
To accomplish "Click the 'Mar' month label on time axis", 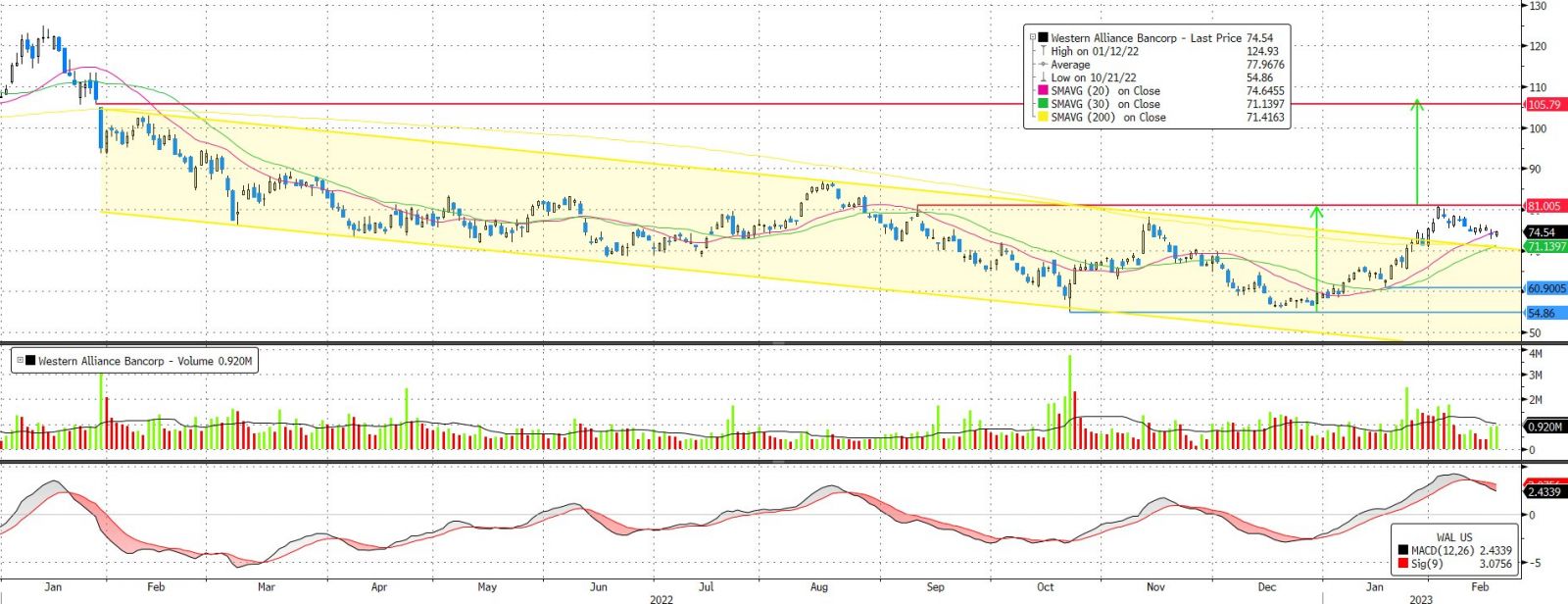I will (x=266, y=587).
